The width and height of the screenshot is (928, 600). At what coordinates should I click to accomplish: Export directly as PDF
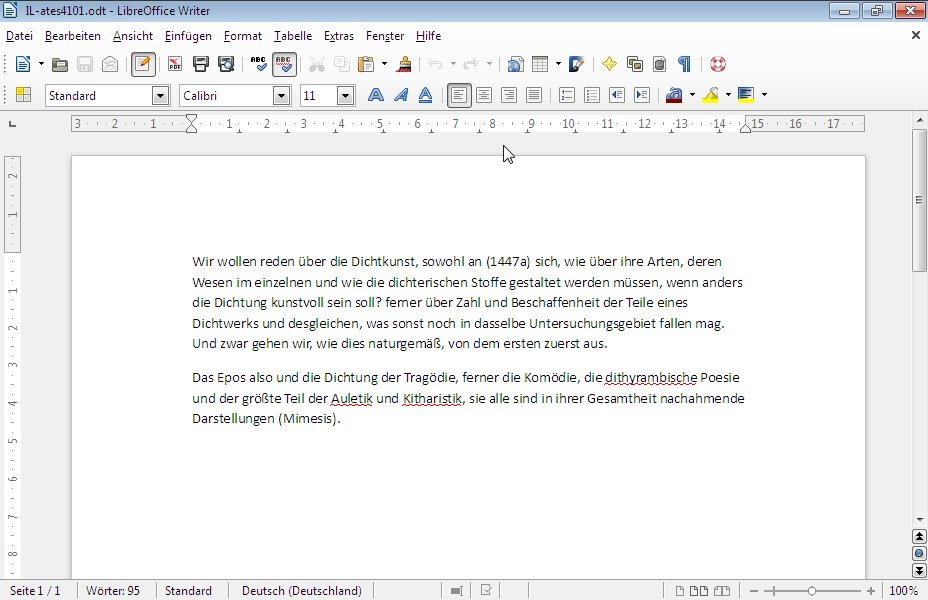click(x=175, y=64)
